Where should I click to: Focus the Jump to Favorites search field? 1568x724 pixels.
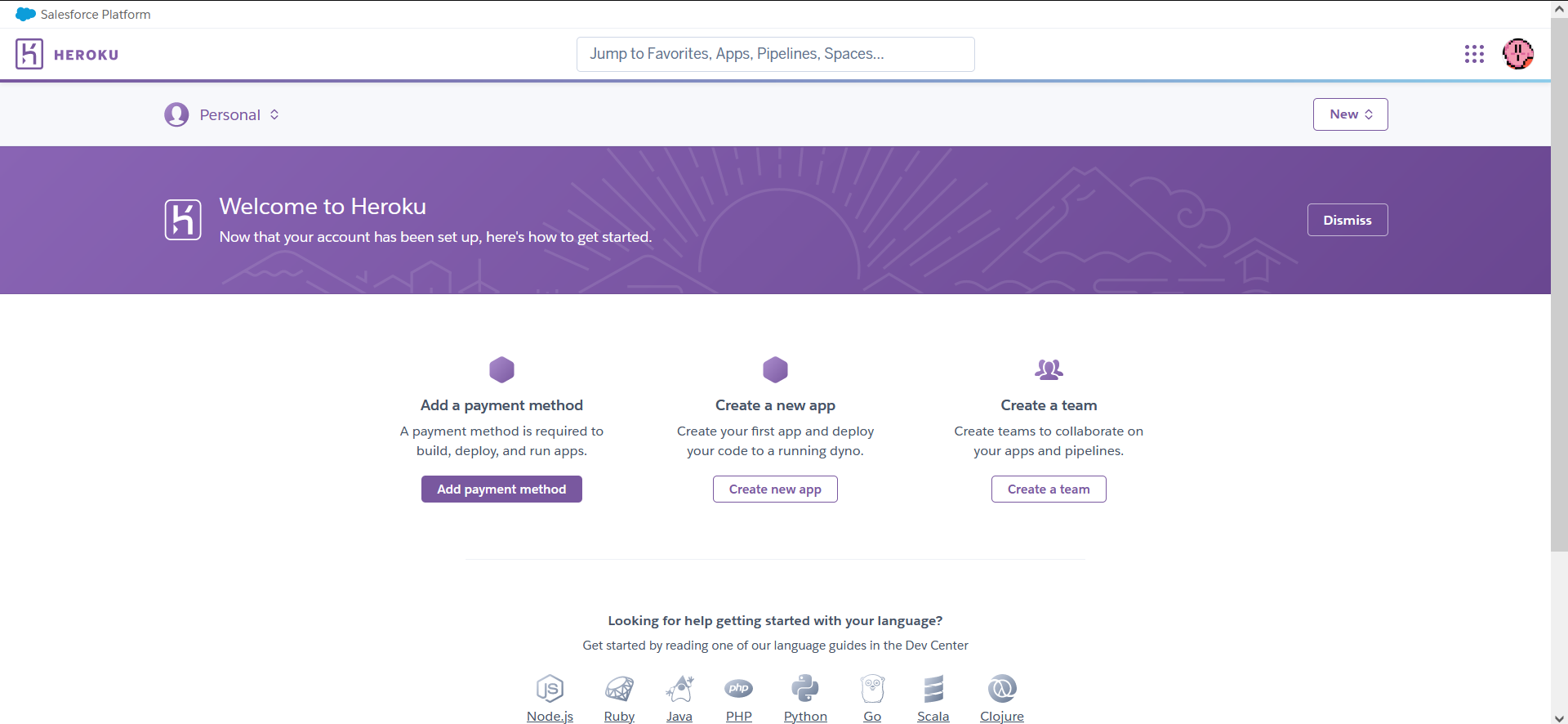[775, 54]
